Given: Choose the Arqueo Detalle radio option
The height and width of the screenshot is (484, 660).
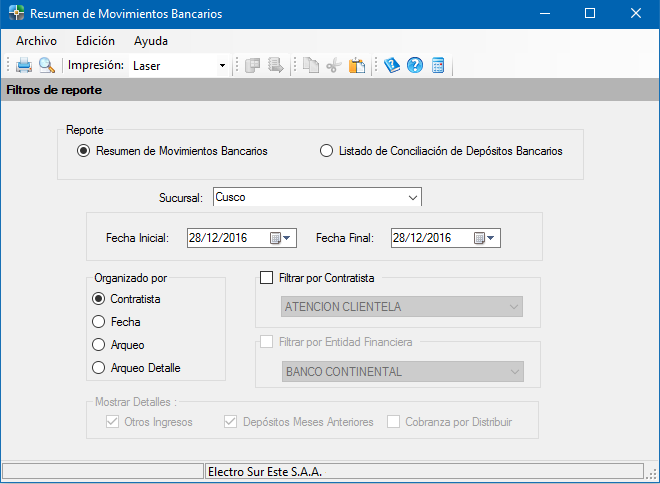Looking at the screenshot, I should 98,368.
